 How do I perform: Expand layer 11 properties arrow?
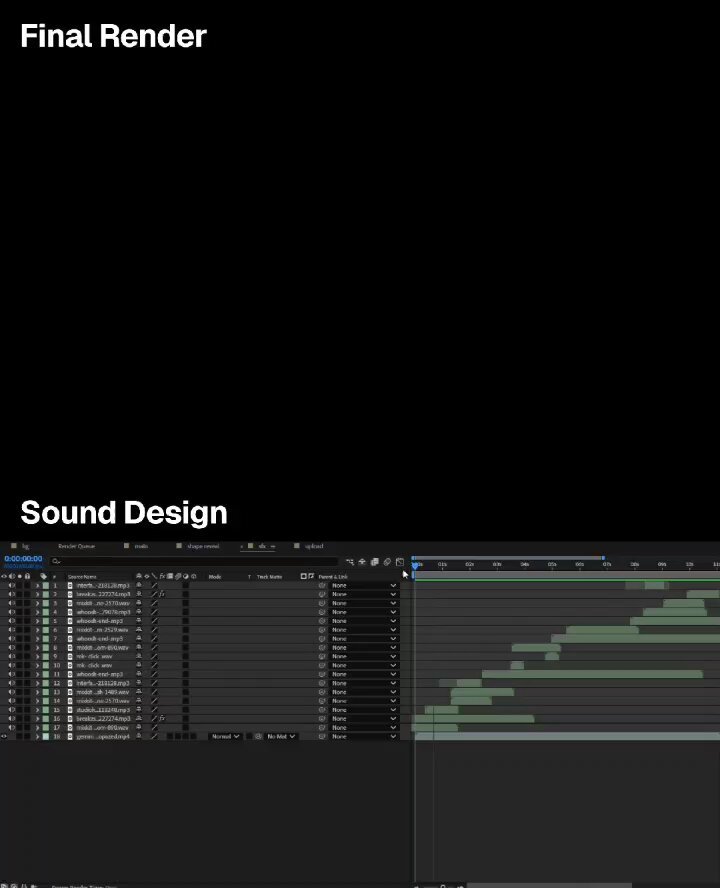click(x=37, y=674)
